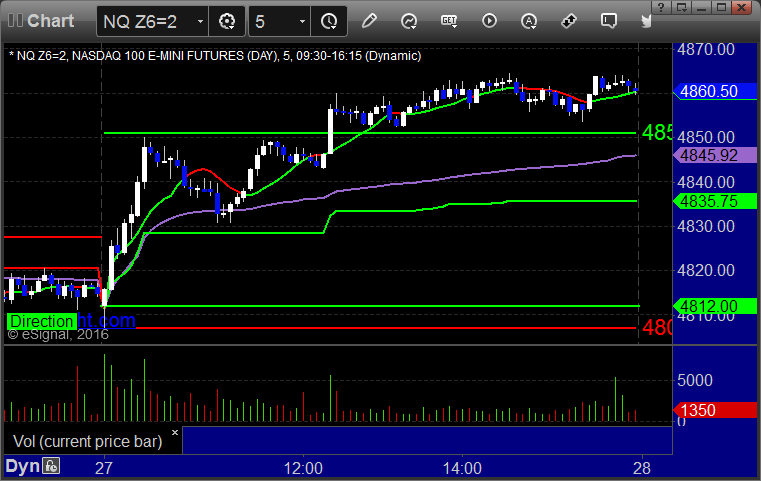Click the 1350 red volume marker

point(714,410)
